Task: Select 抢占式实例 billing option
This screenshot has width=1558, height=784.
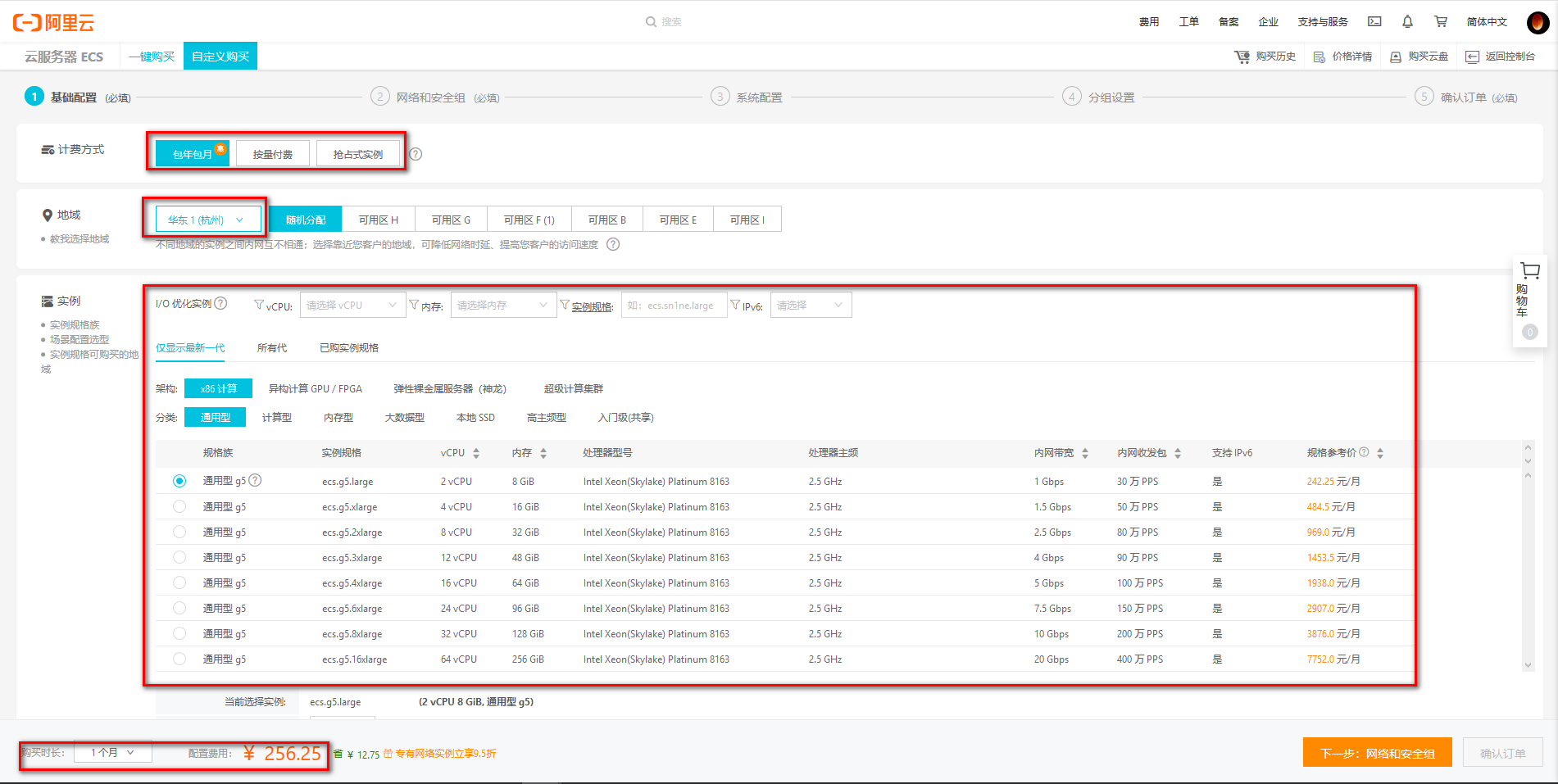Action: (358, 154)
